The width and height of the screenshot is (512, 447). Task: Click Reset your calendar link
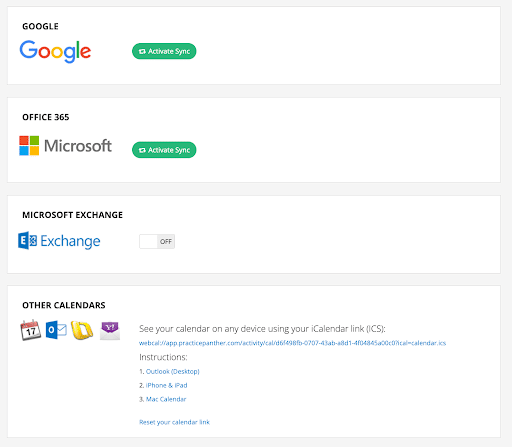pos(174,422)
